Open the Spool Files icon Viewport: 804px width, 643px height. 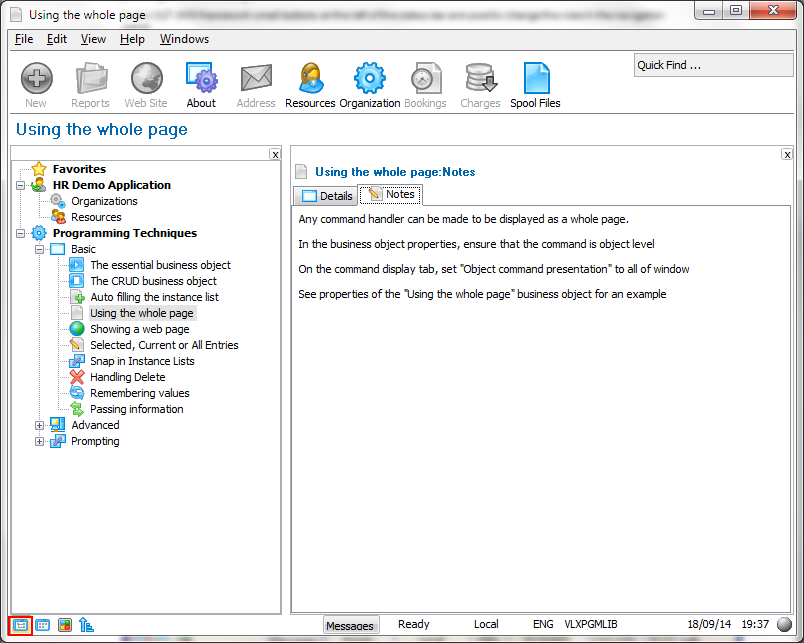(536, 79)
